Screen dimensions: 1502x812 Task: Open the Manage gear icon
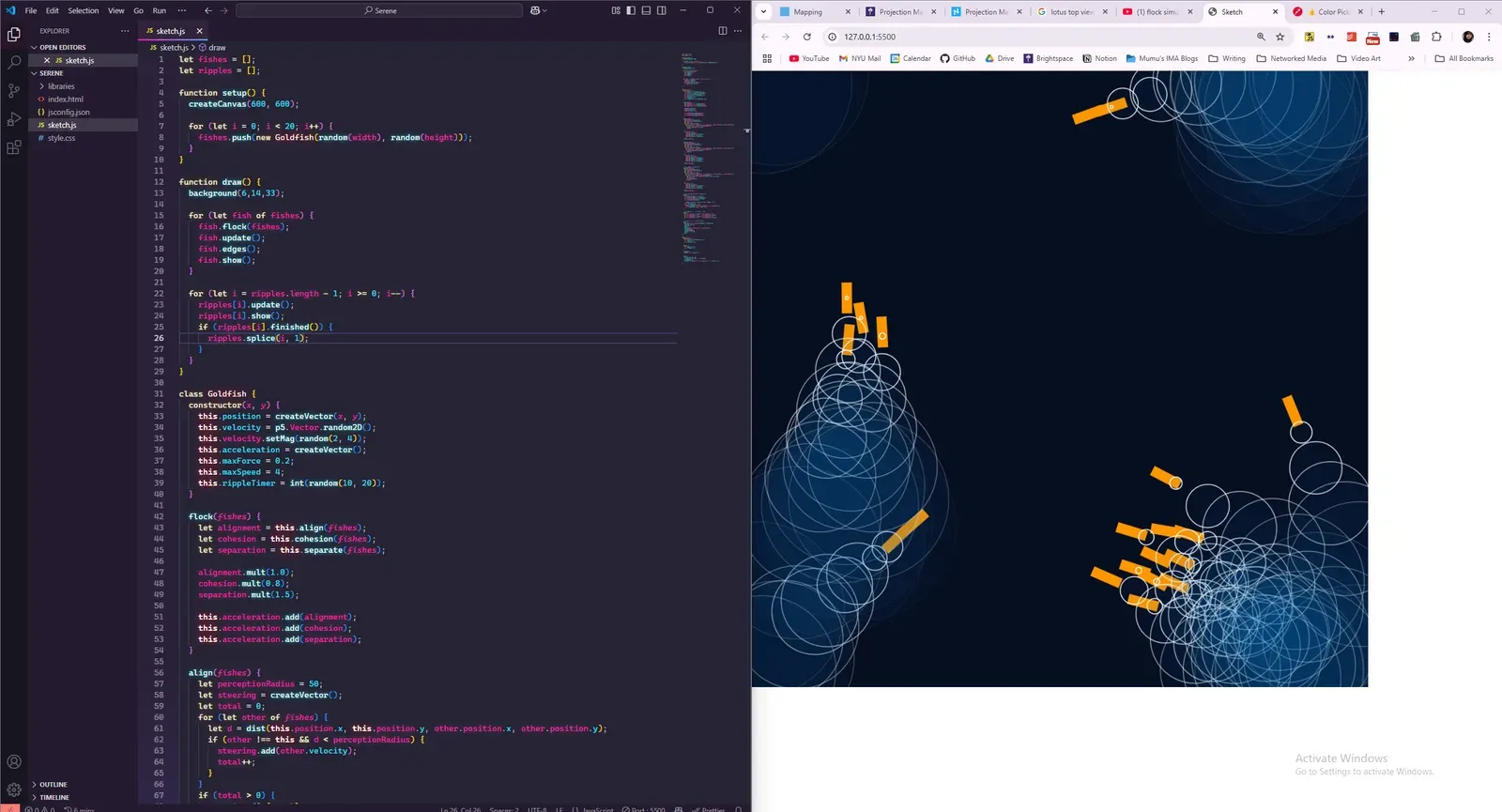[x=13, y=789]
